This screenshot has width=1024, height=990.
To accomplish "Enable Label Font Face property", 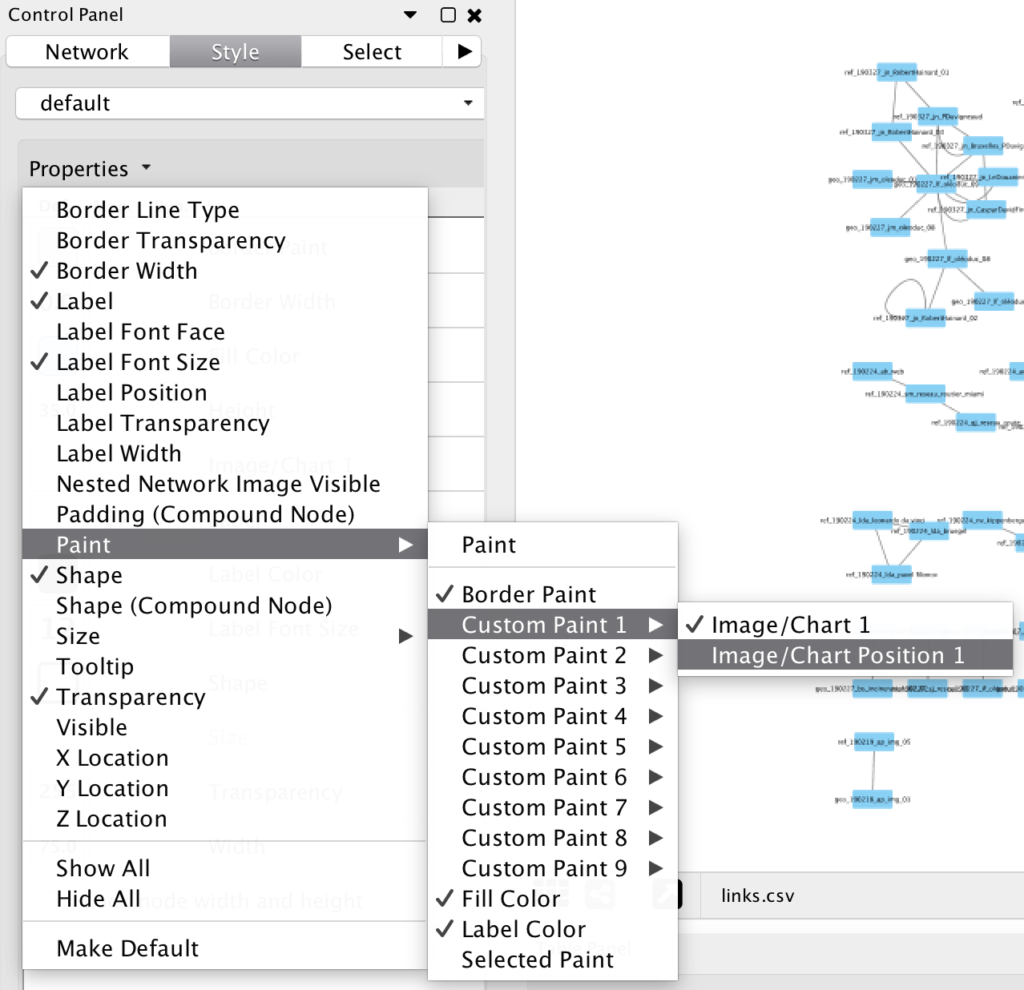I will [x=225, y=332].
